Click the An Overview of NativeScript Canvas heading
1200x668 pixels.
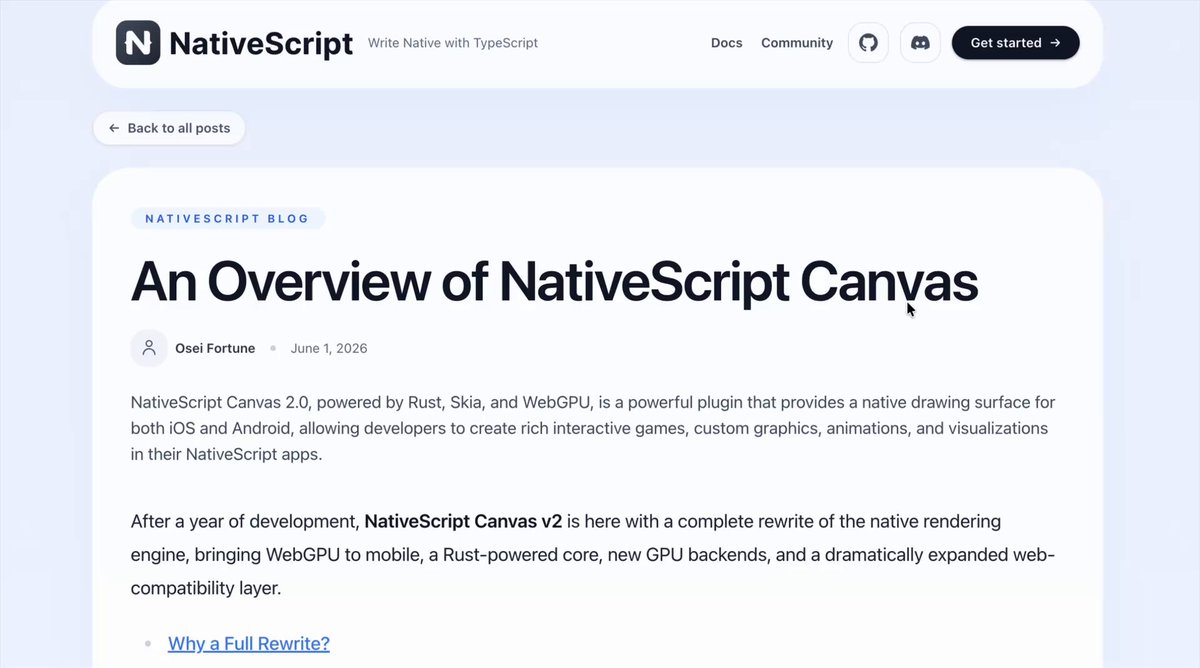[554, 281]
